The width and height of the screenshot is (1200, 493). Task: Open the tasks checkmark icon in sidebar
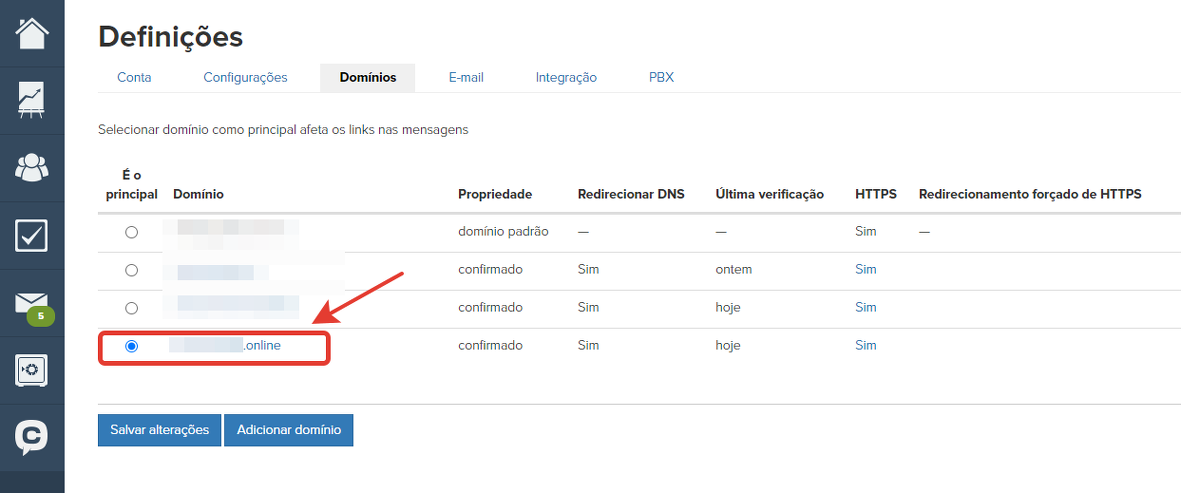point(32,235)
